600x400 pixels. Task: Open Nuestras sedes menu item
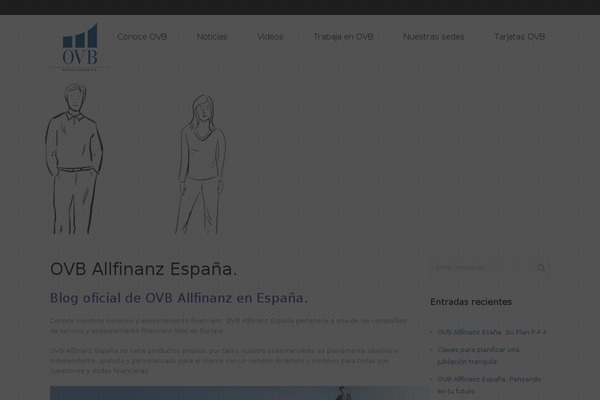click(x=434, y=37)
